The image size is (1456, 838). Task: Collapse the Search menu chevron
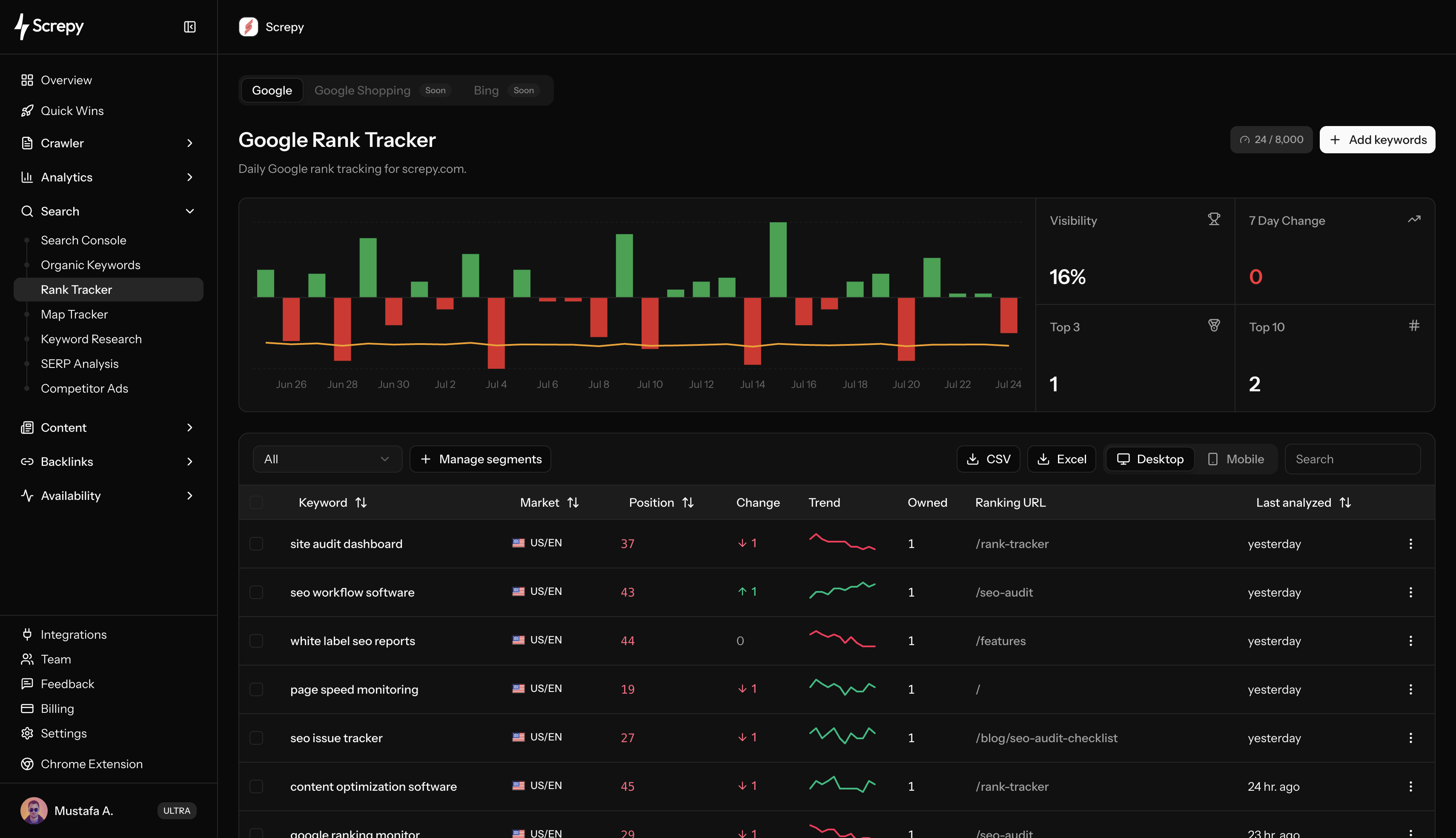[190, 211]
